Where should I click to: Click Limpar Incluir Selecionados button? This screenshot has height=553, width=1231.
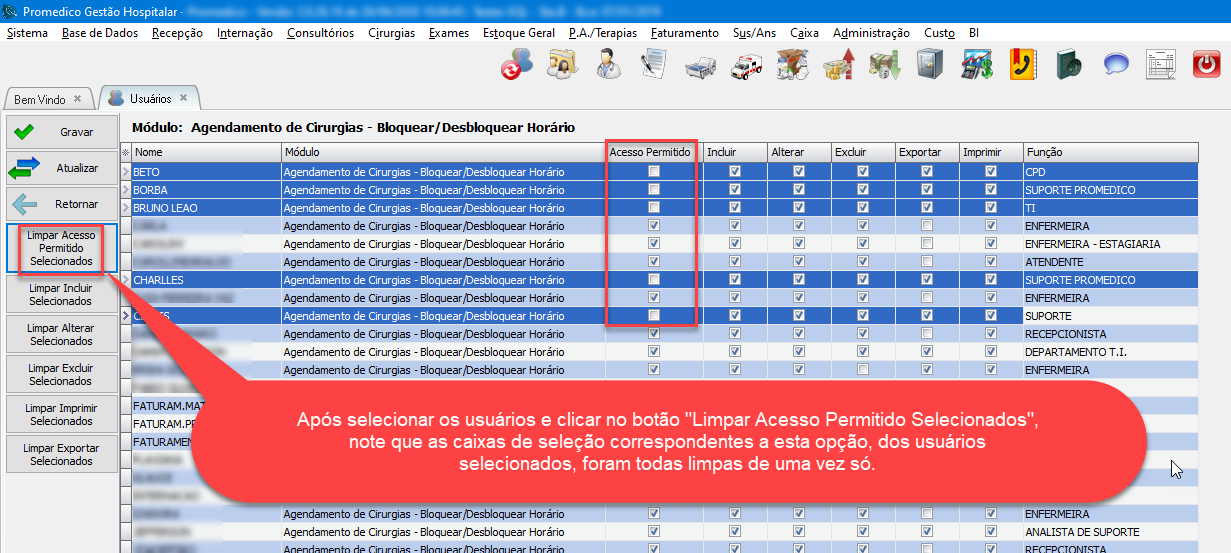[61, 295]
